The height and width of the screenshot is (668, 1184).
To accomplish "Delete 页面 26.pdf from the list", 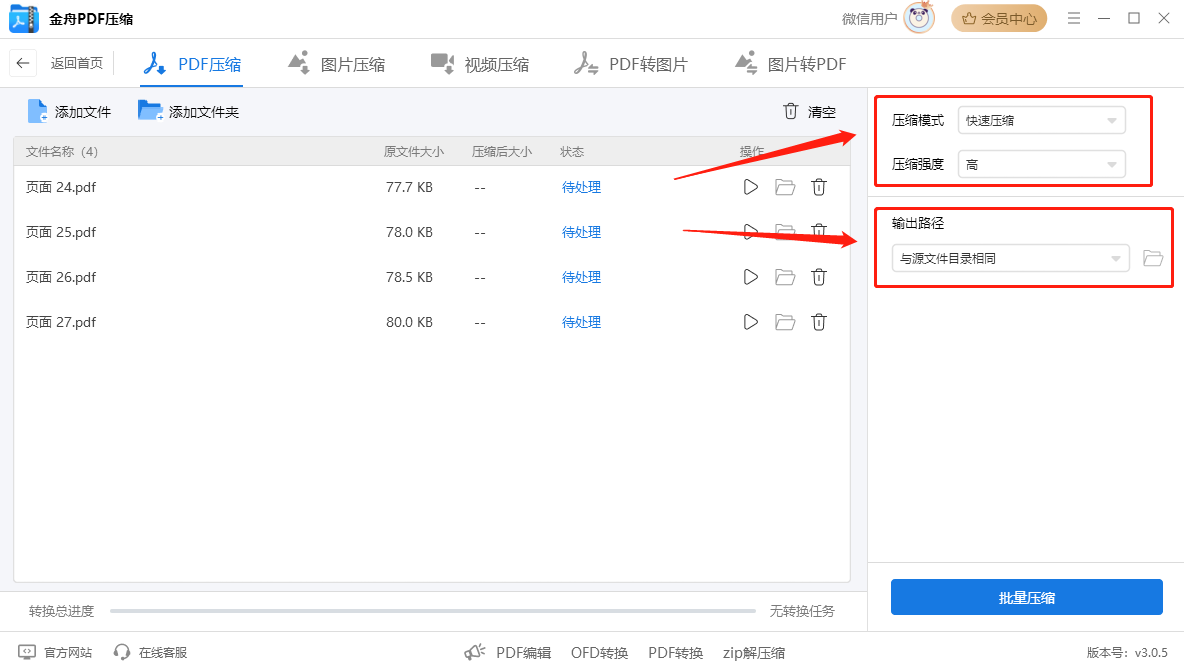I will 819,277.
